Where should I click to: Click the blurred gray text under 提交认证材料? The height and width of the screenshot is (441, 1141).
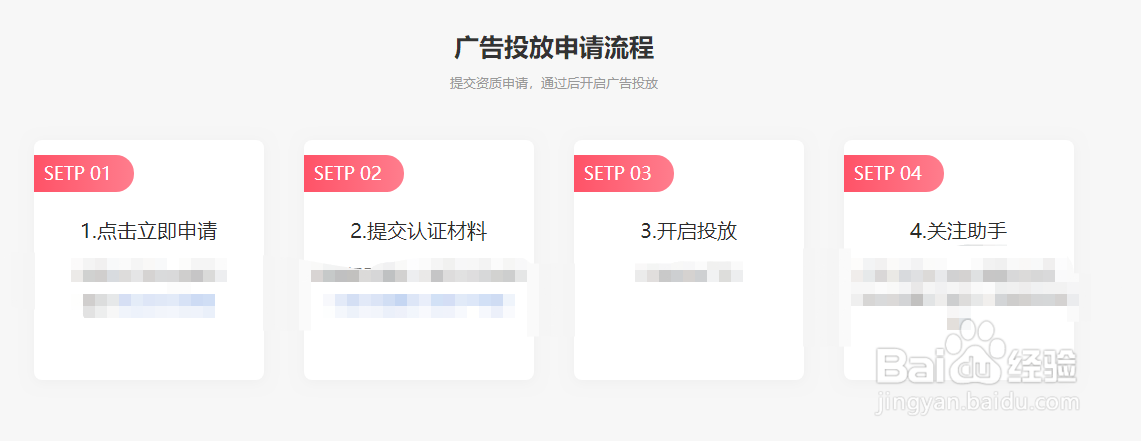point(419,274)
